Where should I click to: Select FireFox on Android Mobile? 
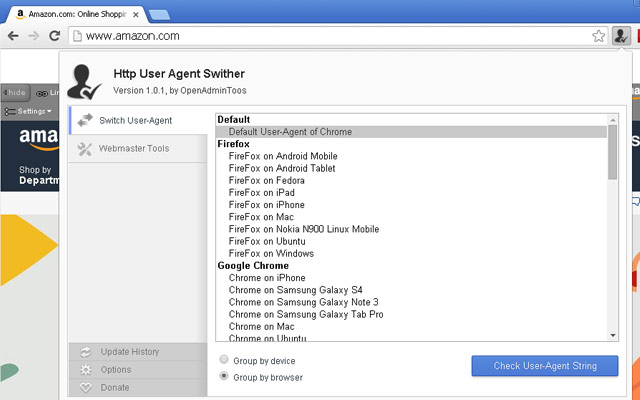[283, 156]
